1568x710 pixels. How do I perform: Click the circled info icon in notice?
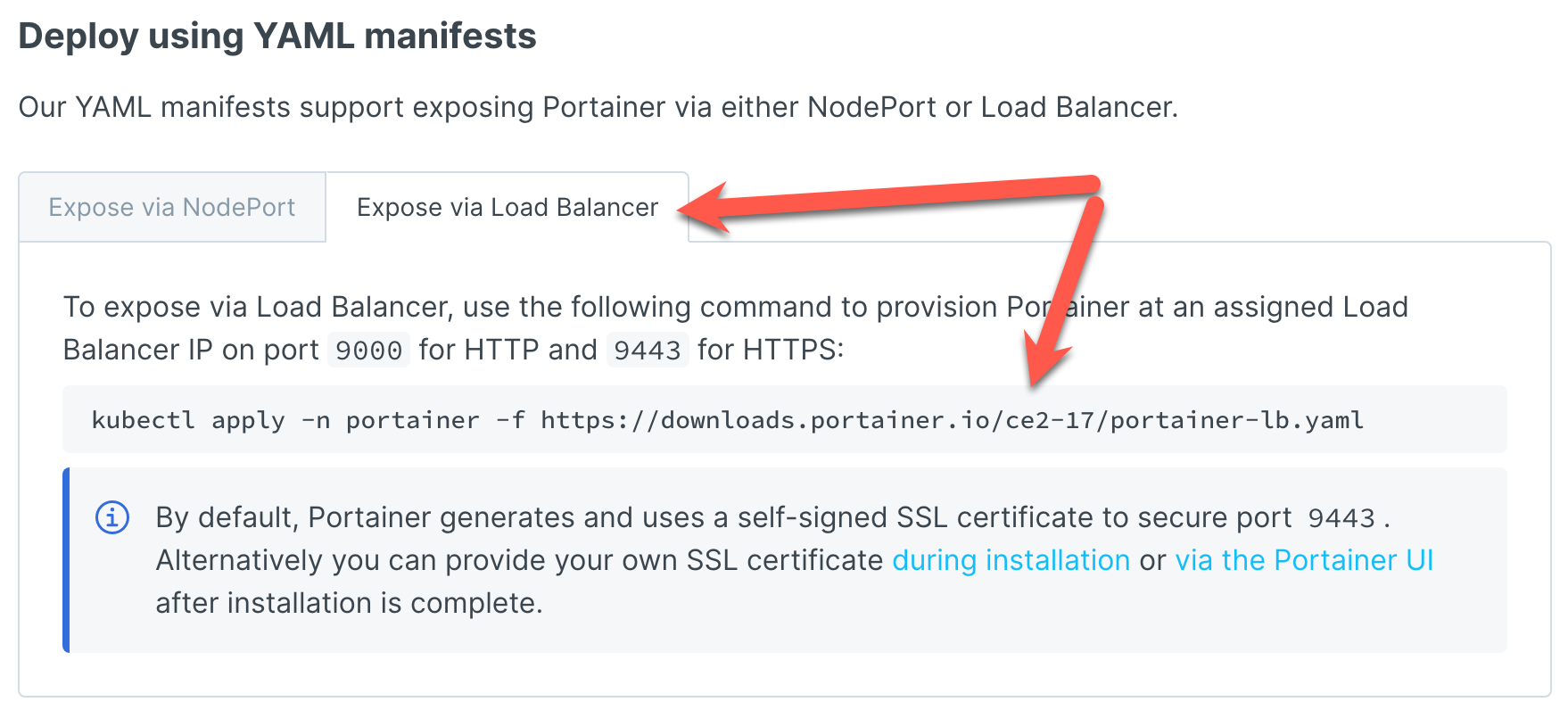tap(111, 518)
